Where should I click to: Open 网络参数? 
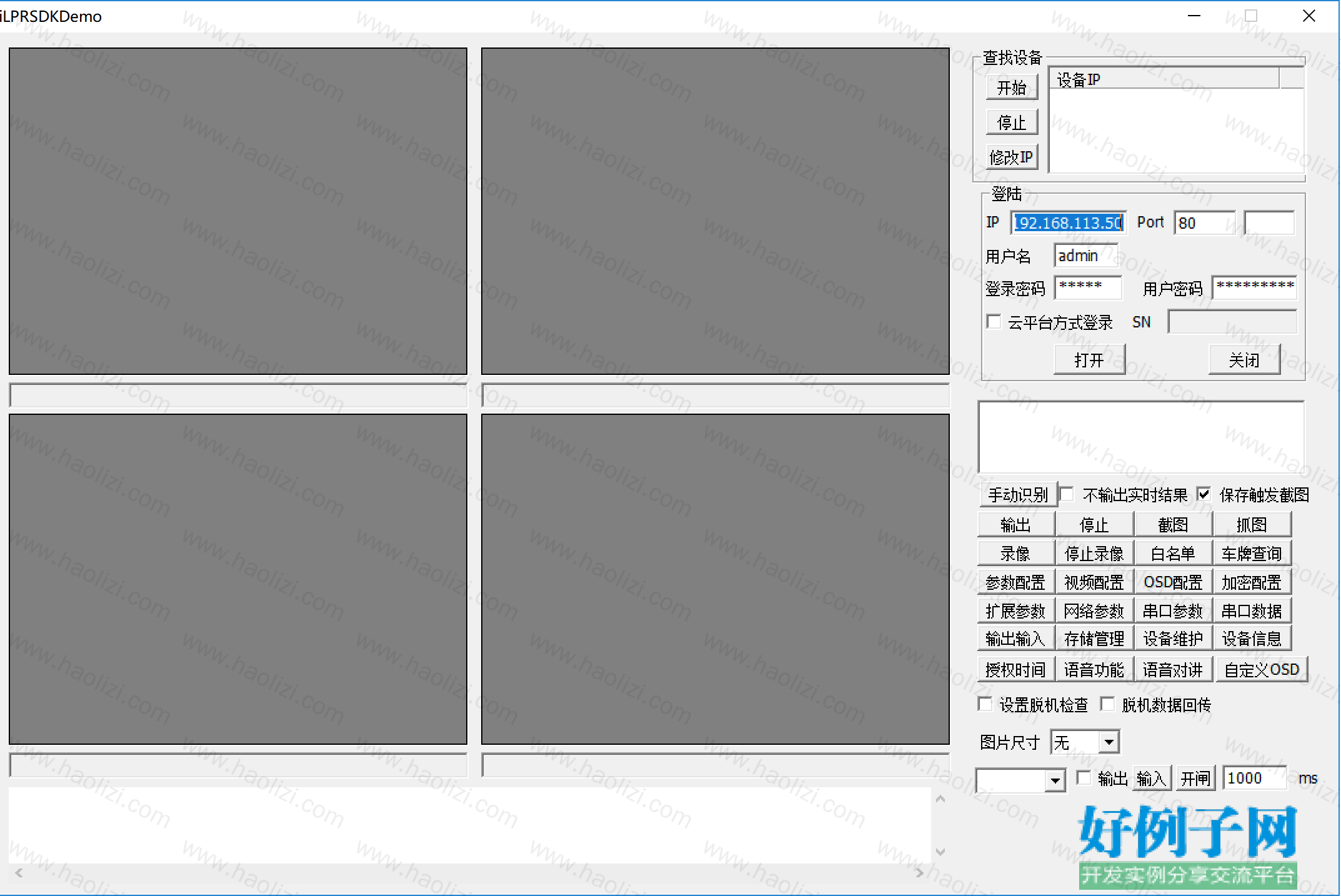[x=1095, y=610]
